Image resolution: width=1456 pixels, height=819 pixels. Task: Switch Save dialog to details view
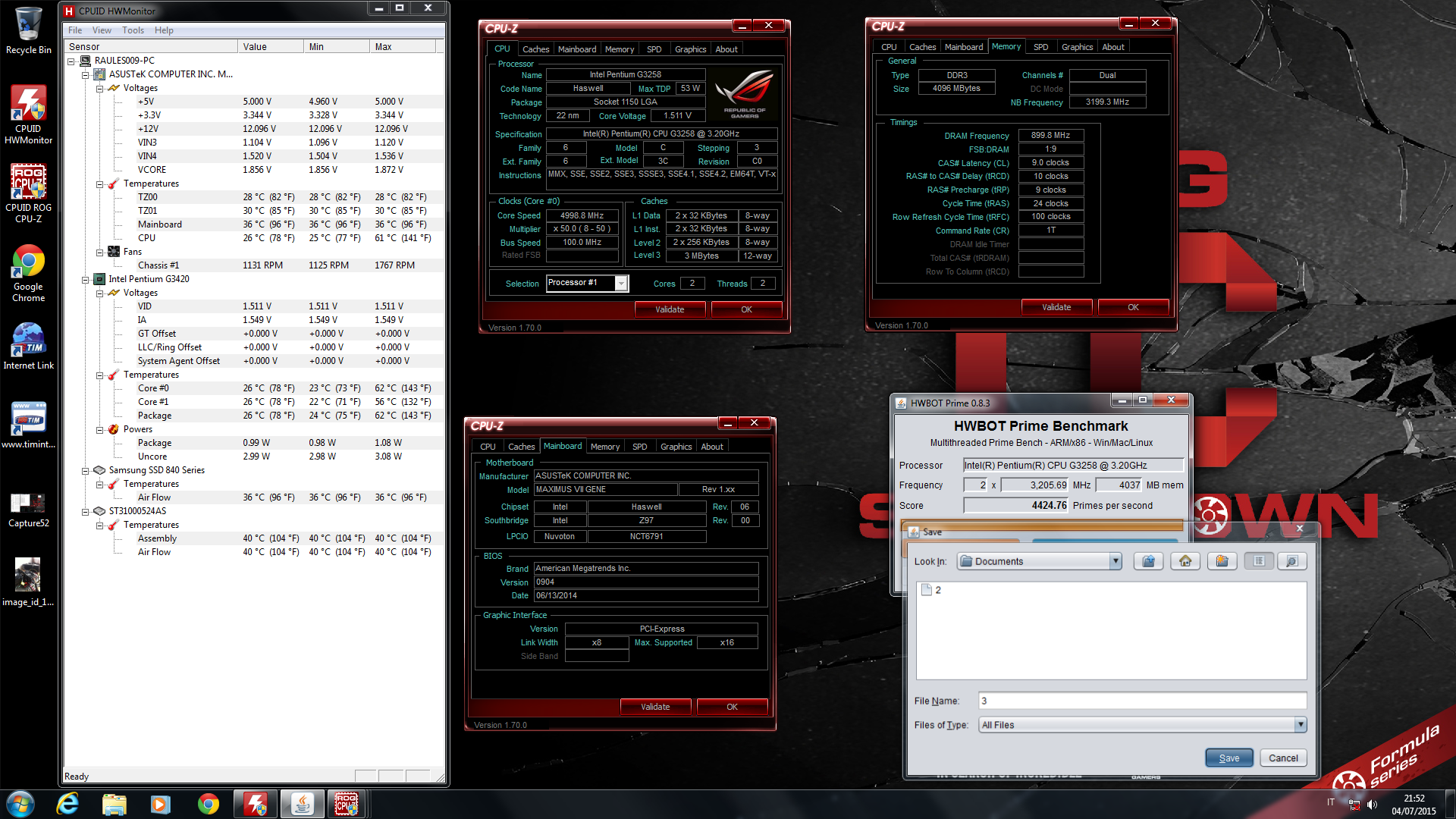click(1291, 561)
